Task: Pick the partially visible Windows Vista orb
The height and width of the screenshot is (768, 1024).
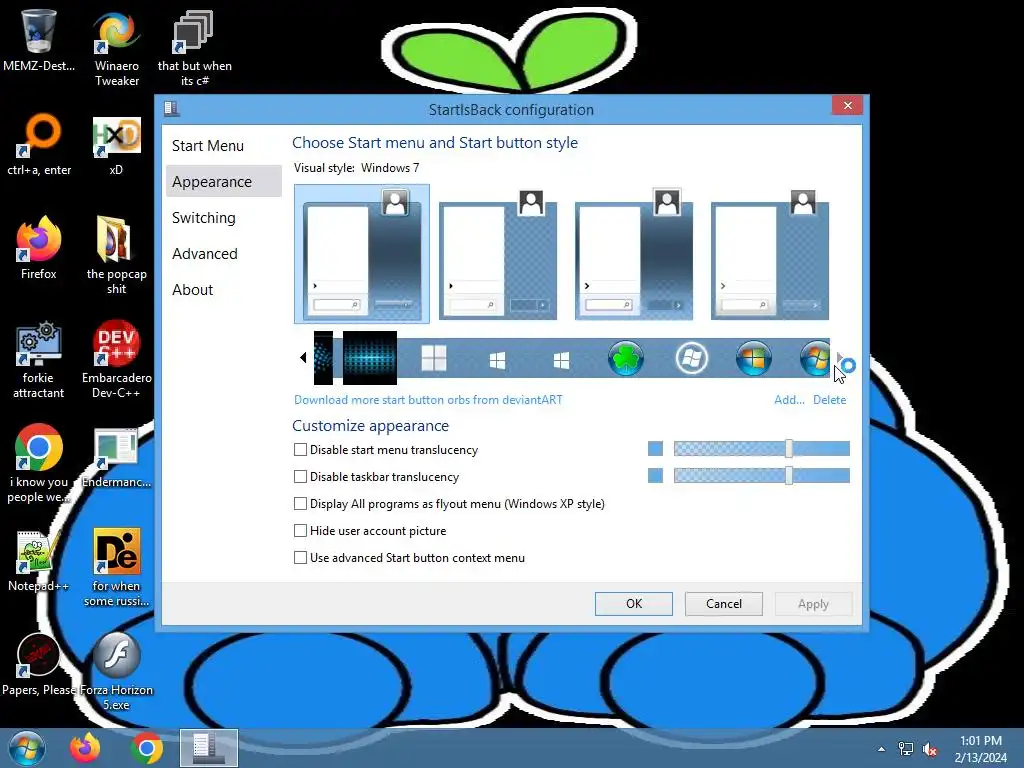Action: click(x=814, y=359)
